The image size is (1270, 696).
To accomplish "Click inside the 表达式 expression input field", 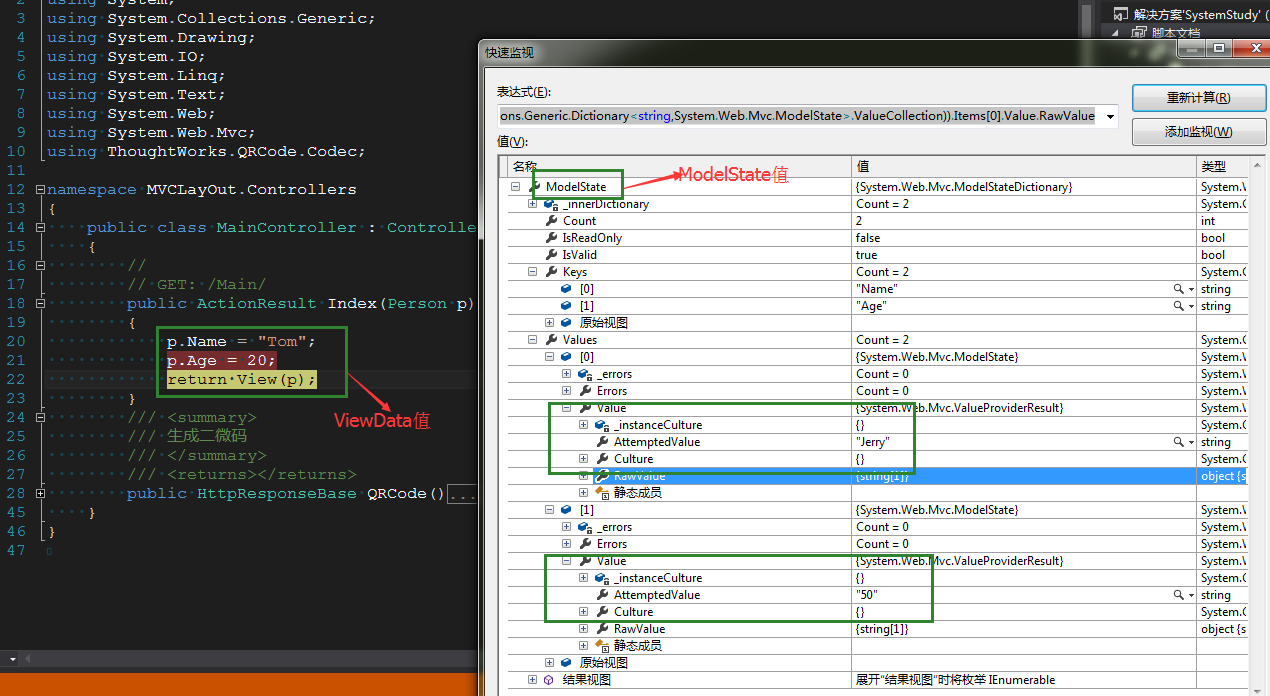I will pos(799,116).
